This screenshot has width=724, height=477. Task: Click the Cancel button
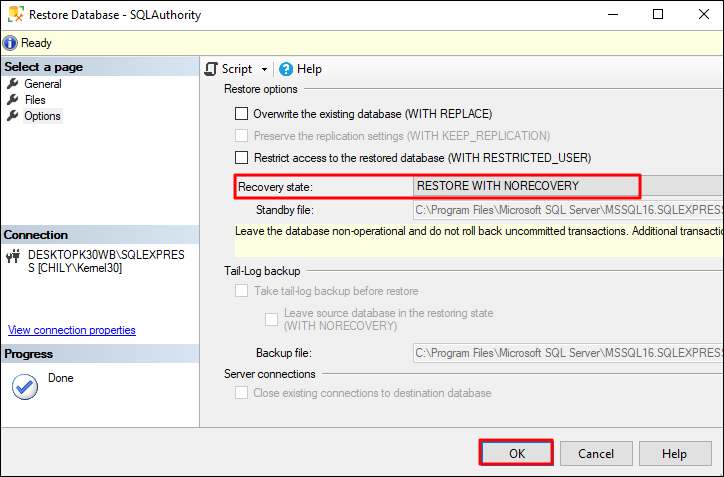pos(596,453)
